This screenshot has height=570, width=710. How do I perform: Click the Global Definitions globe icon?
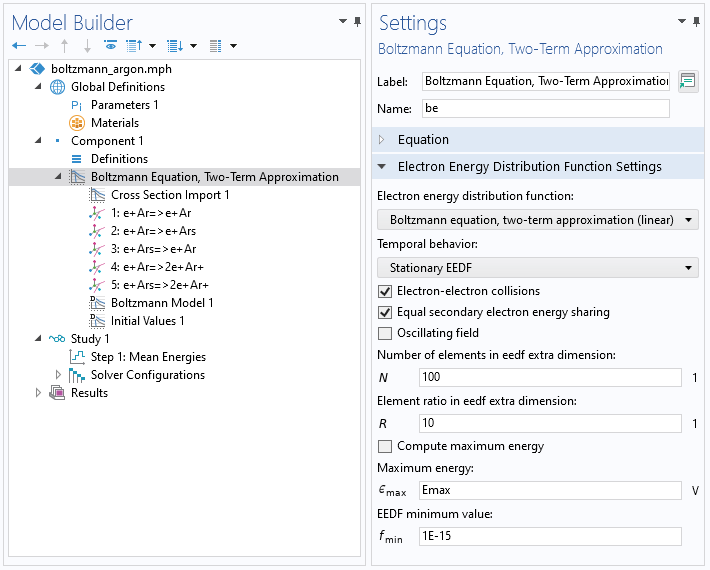(57, 86)
